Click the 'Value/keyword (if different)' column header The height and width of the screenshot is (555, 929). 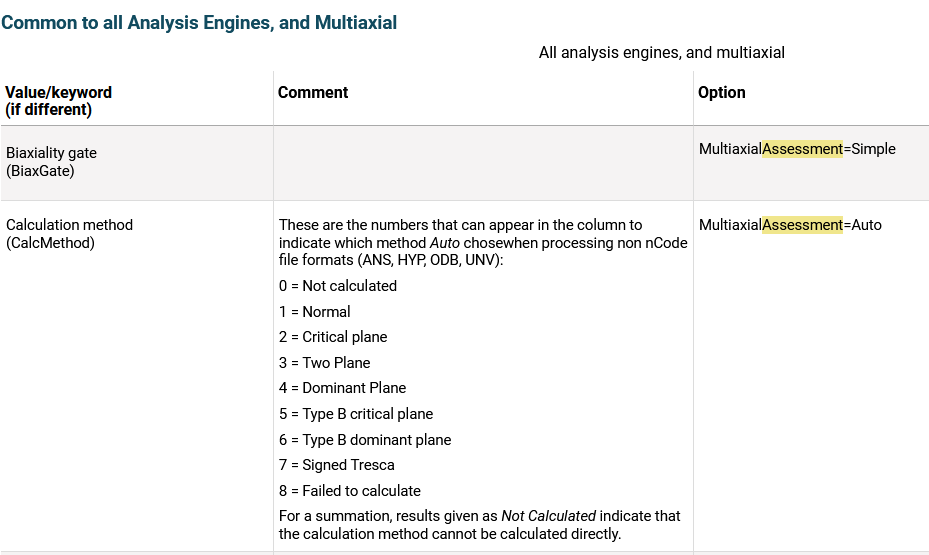58,101
